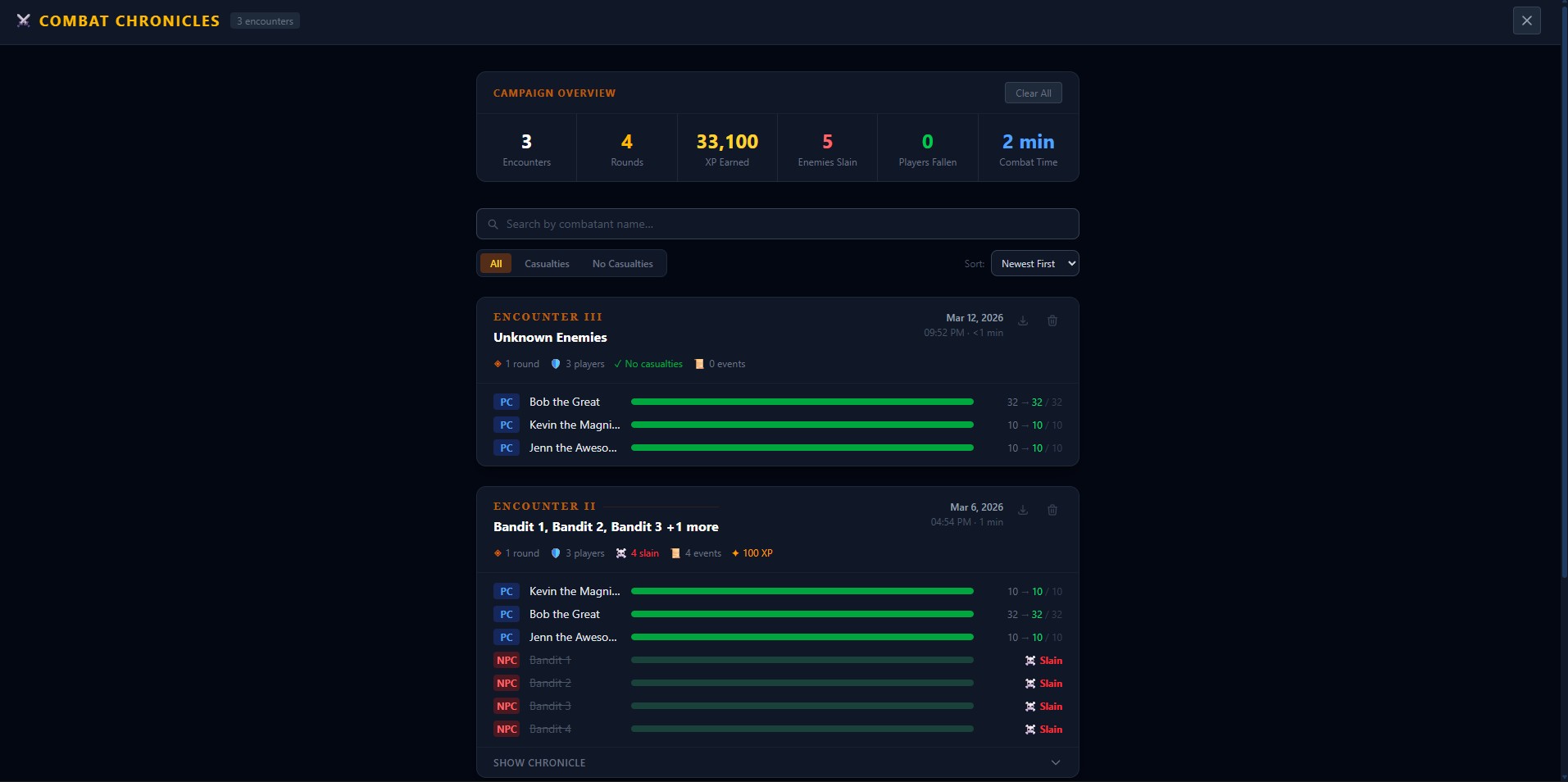This screenshot has height=782, width=1568.
Task: Select the All filter
Action: (496, 263)
